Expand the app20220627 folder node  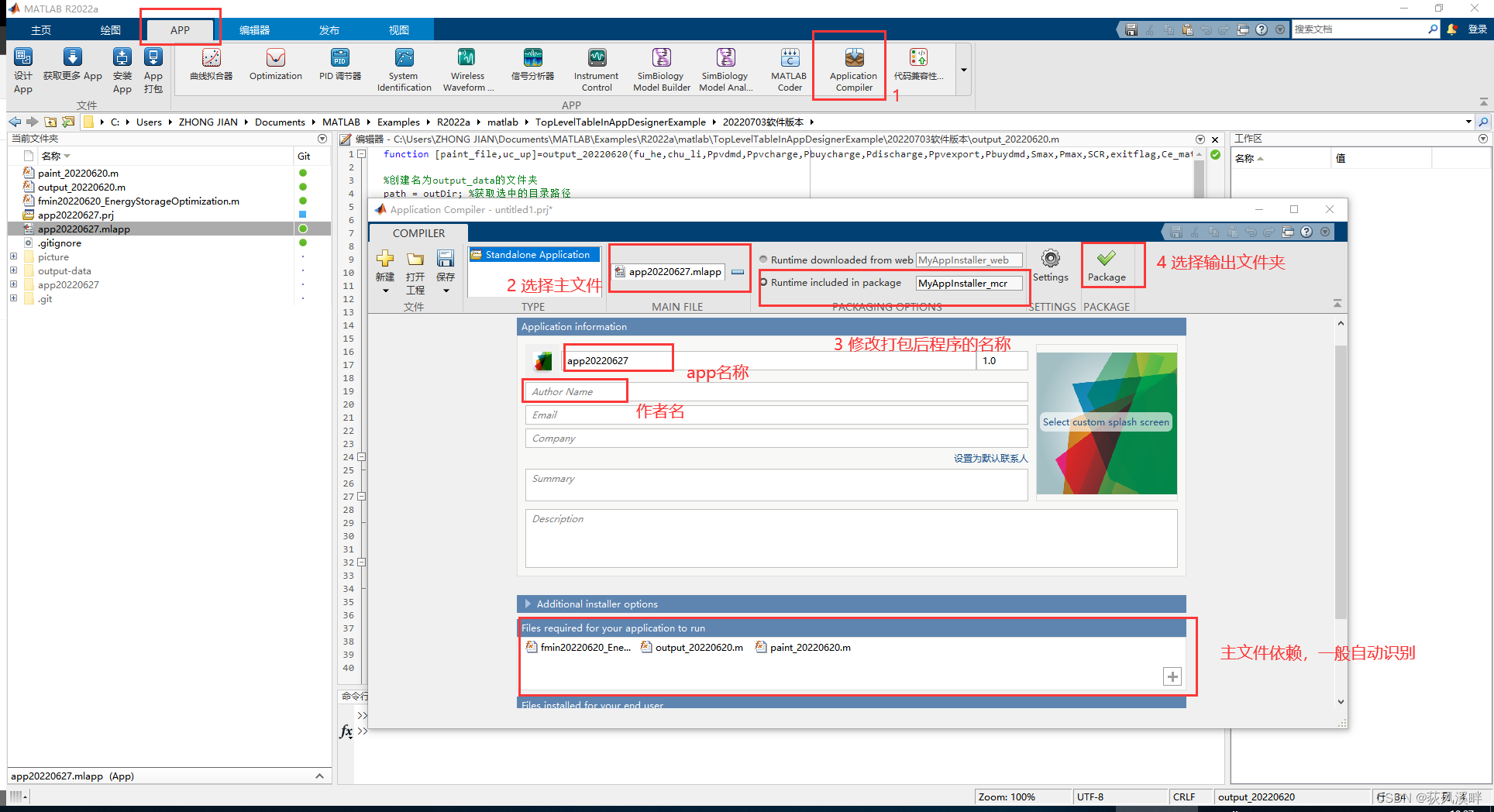[x=13, y=284]
